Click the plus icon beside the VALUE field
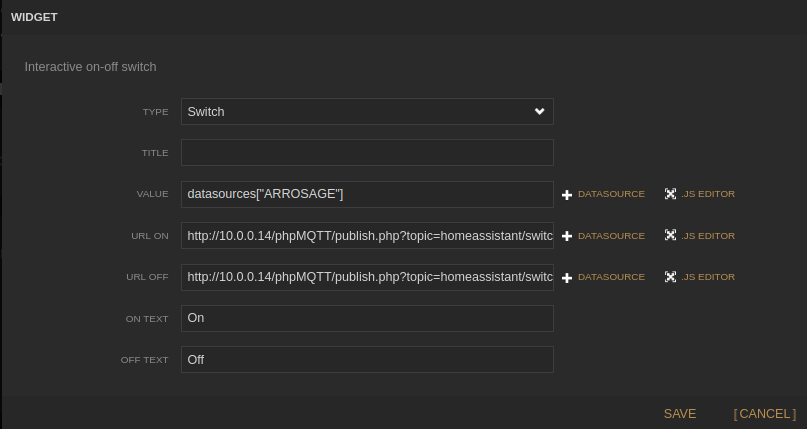The height and width of the screenshot is (429, 807). (x=567, y=195)
